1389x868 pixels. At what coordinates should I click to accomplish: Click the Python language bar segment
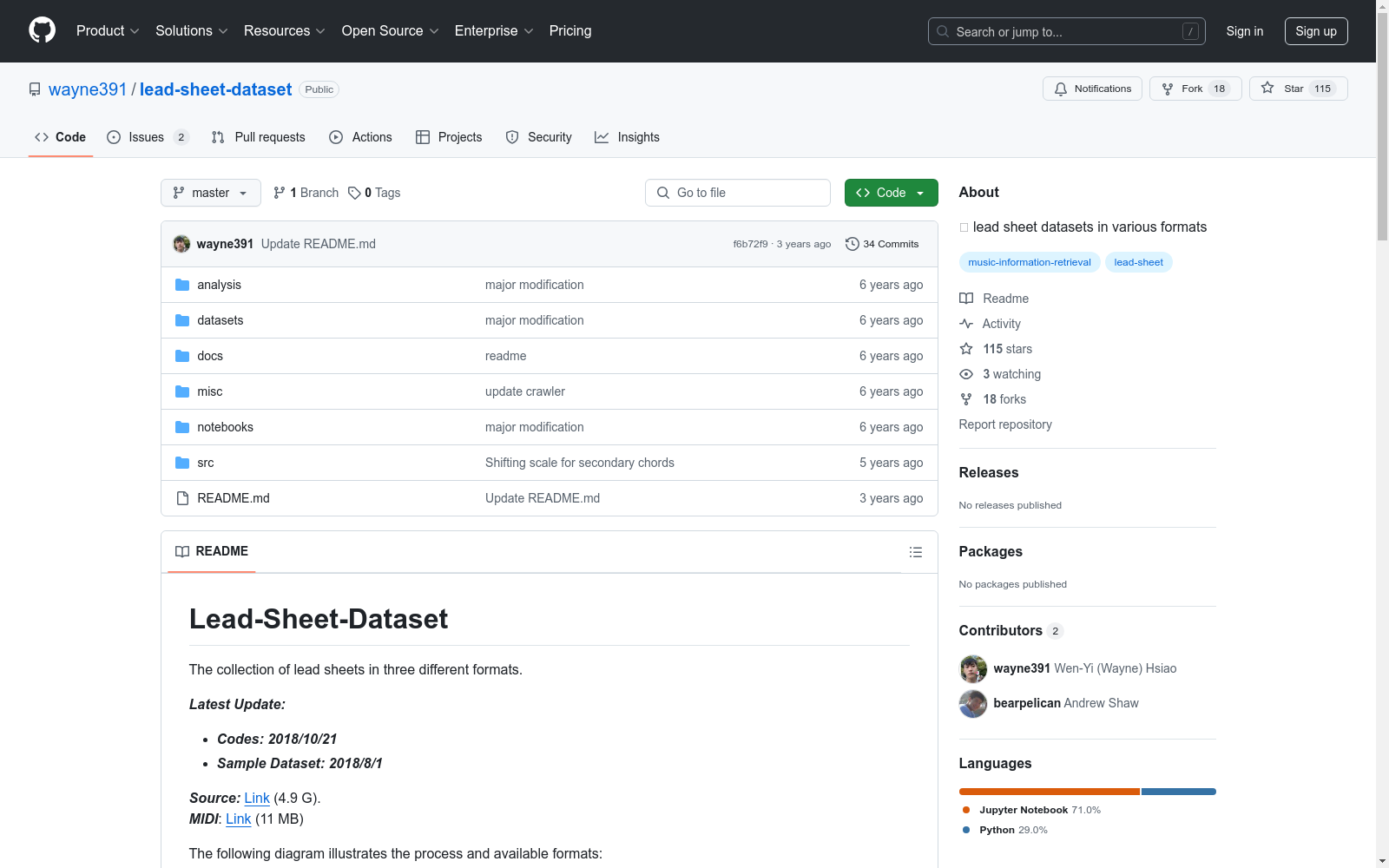[x=1179, y=792]
